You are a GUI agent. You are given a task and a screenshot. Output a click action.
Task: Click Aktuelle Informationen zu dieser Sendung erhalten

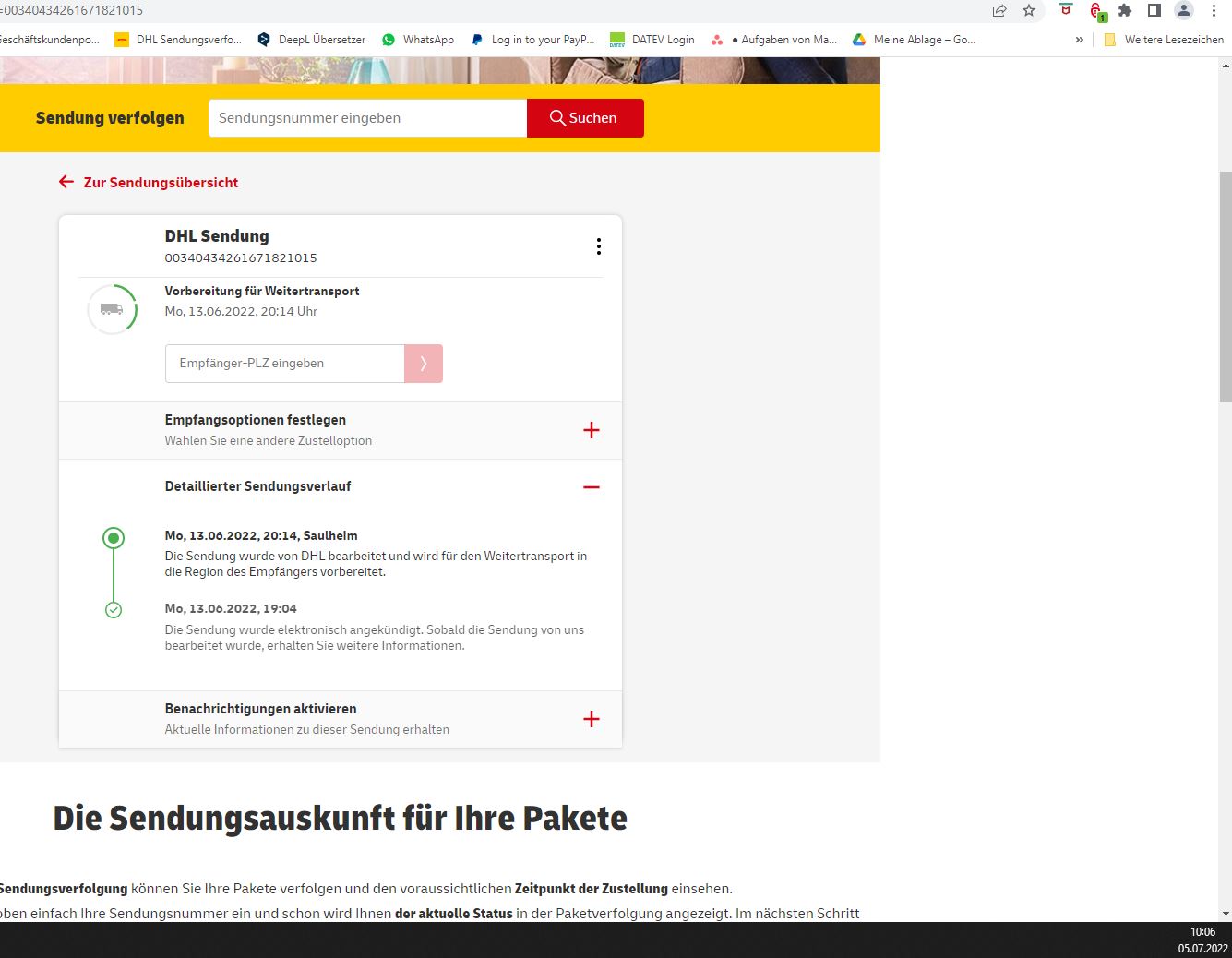pyautogui.click(x=307, y=730)
